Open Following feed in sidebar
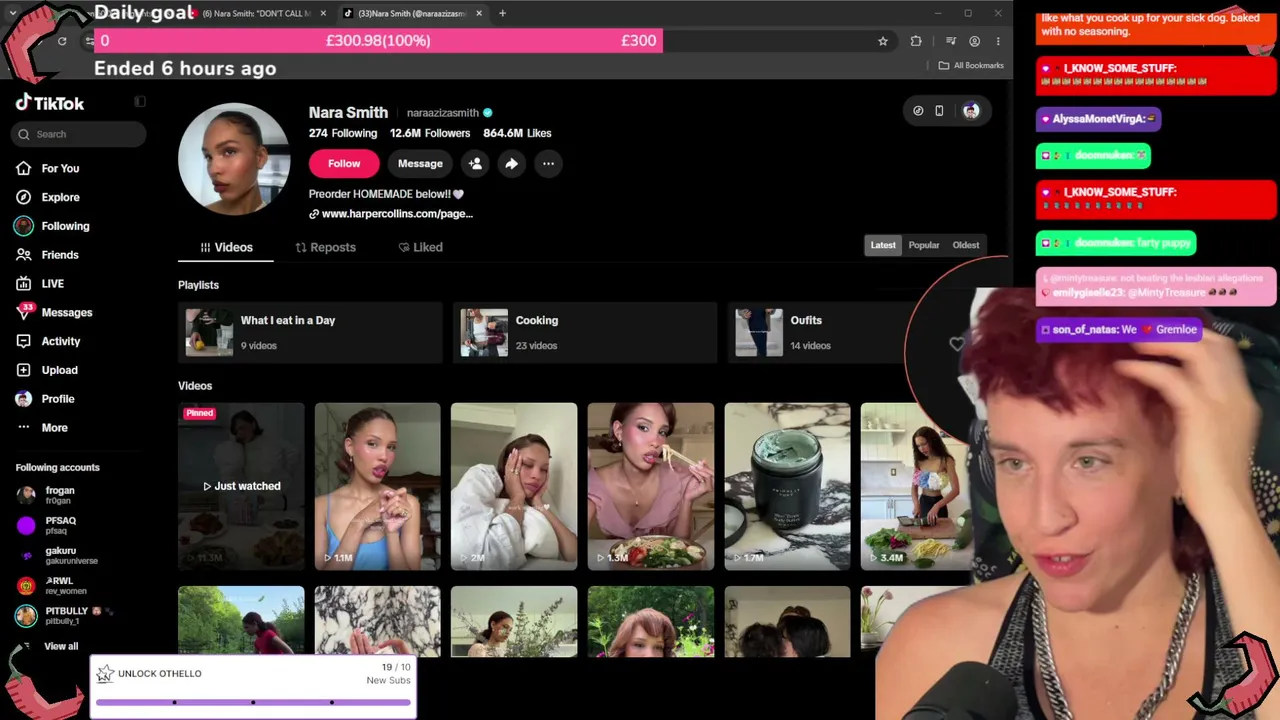This screenshot has height=720, width=1280. tap(65, 226)
